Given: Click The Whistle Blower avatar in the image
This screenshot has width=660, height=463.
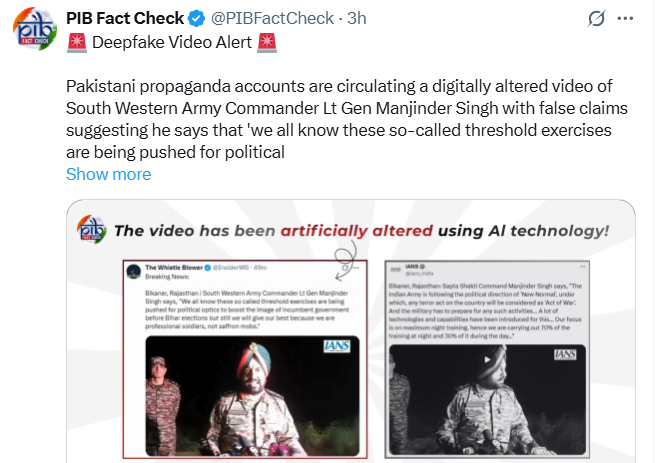Looking at the screenshot, I should pos(132,271).
